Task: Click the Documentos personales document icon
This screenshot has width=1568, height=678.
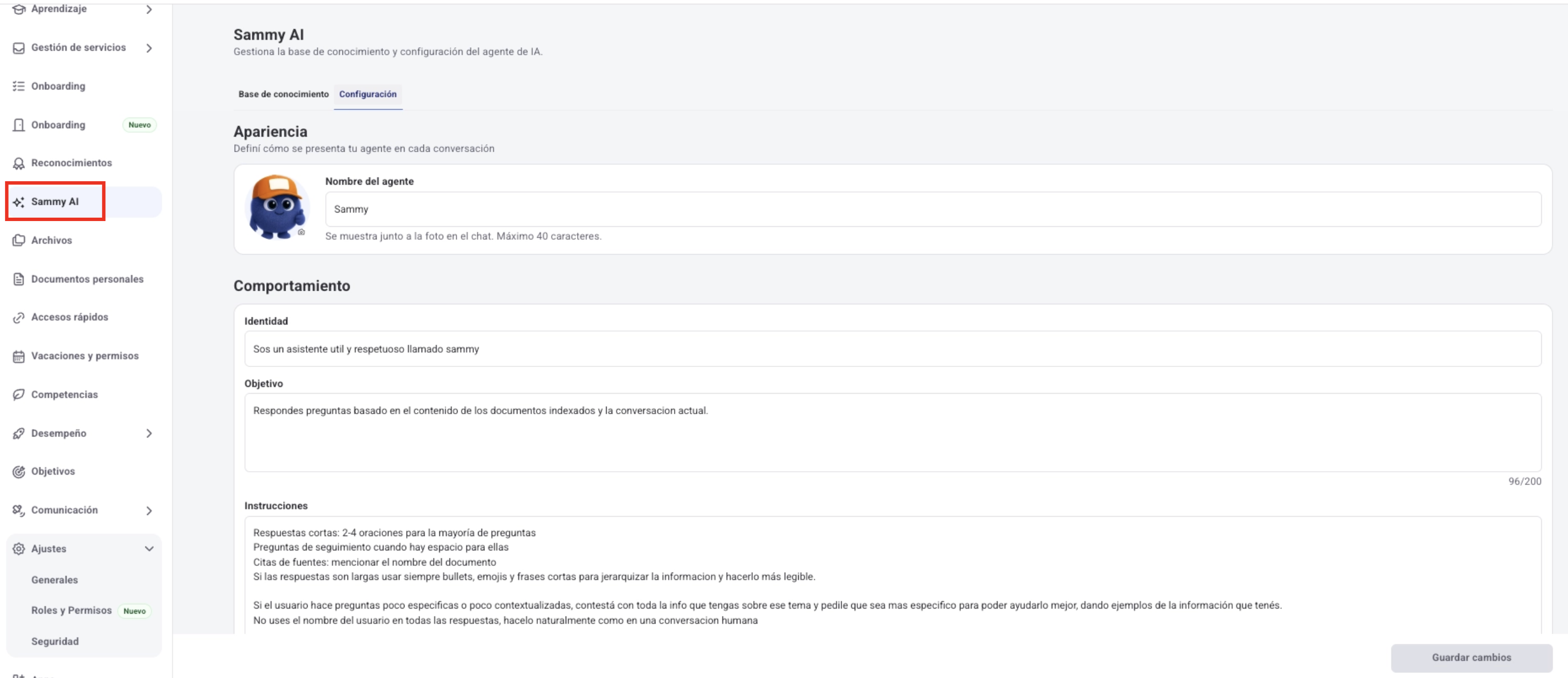Action: (19, 279)
